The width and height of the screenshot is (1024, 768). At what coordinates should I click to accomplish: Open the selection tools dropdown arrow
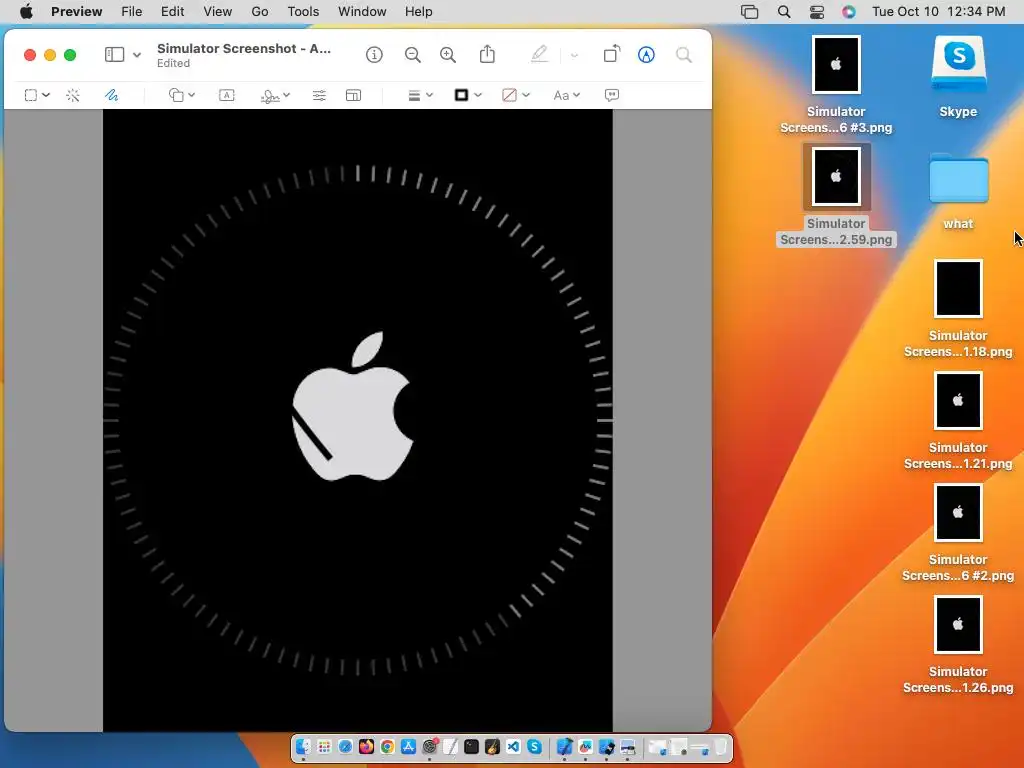(46, 95)
